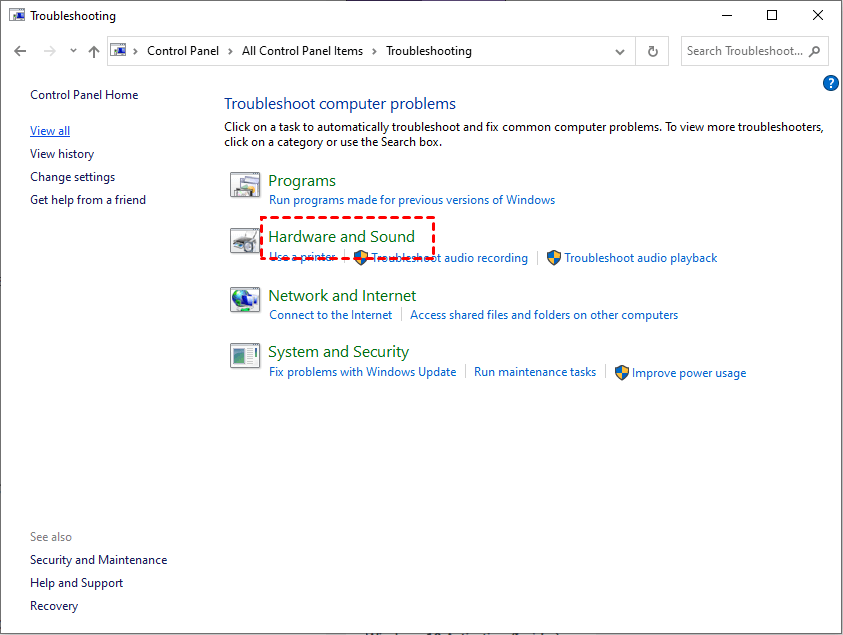Click Fix problems with Windows Update
Viewport: 843px width, 635px height.
362,372
